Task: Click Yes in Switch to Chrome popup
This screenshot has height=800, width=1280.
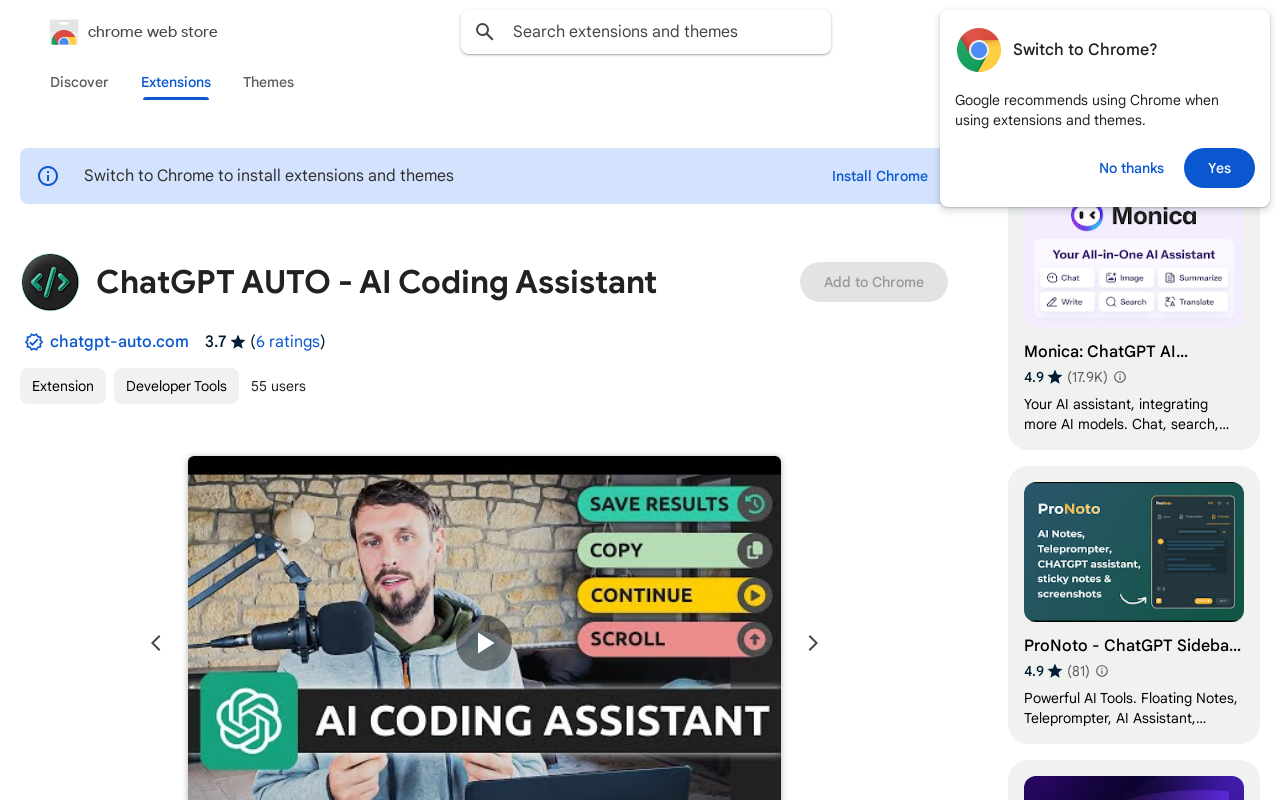Action: [1218, 168]
